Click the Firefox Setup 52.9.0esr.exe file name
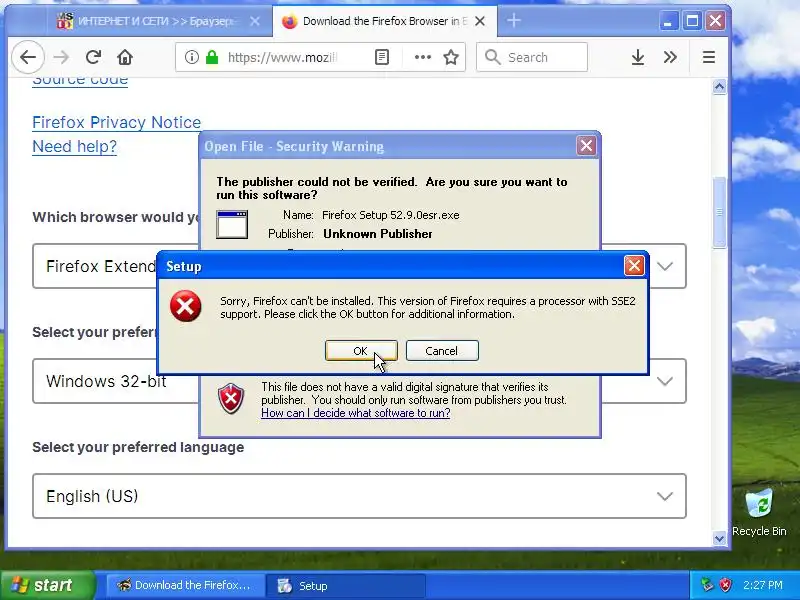The image size is (800, 600). click(391, 215)
